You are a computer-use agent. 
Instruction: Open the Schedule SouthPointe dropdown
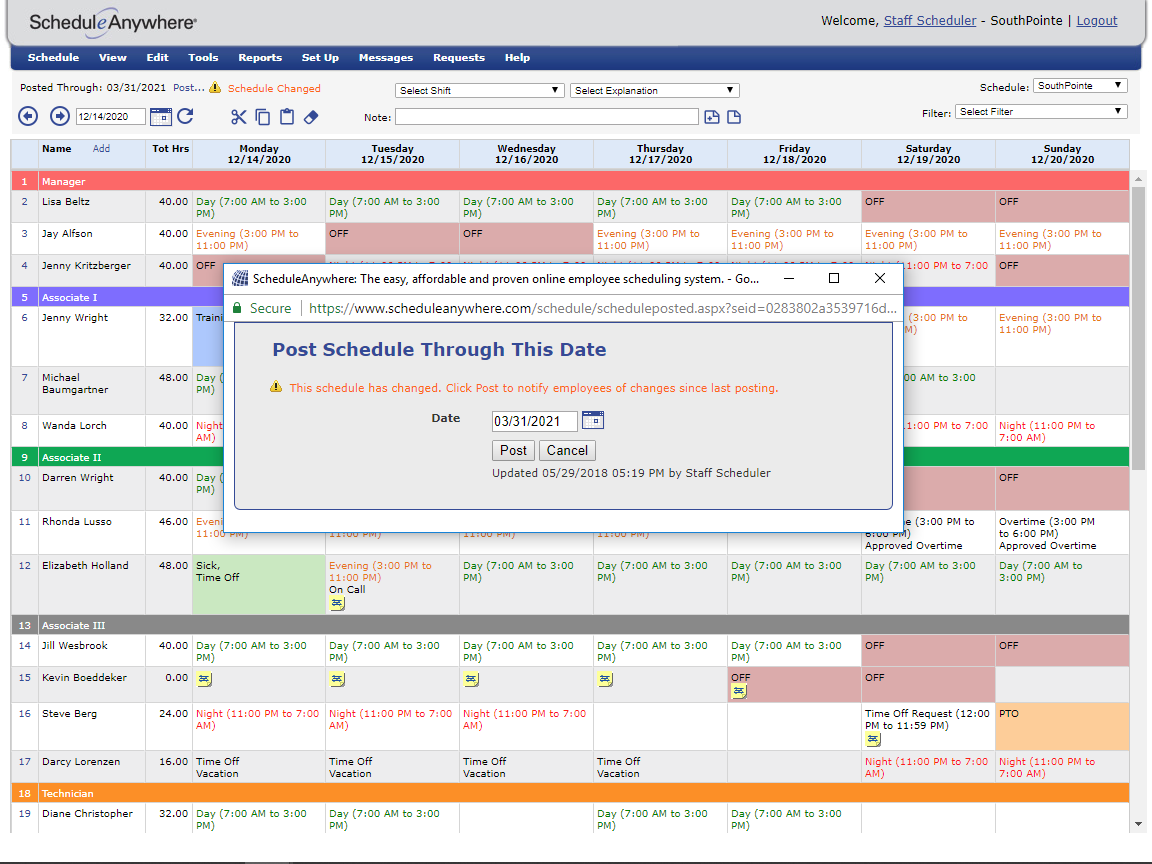[x=1079, y=85]
